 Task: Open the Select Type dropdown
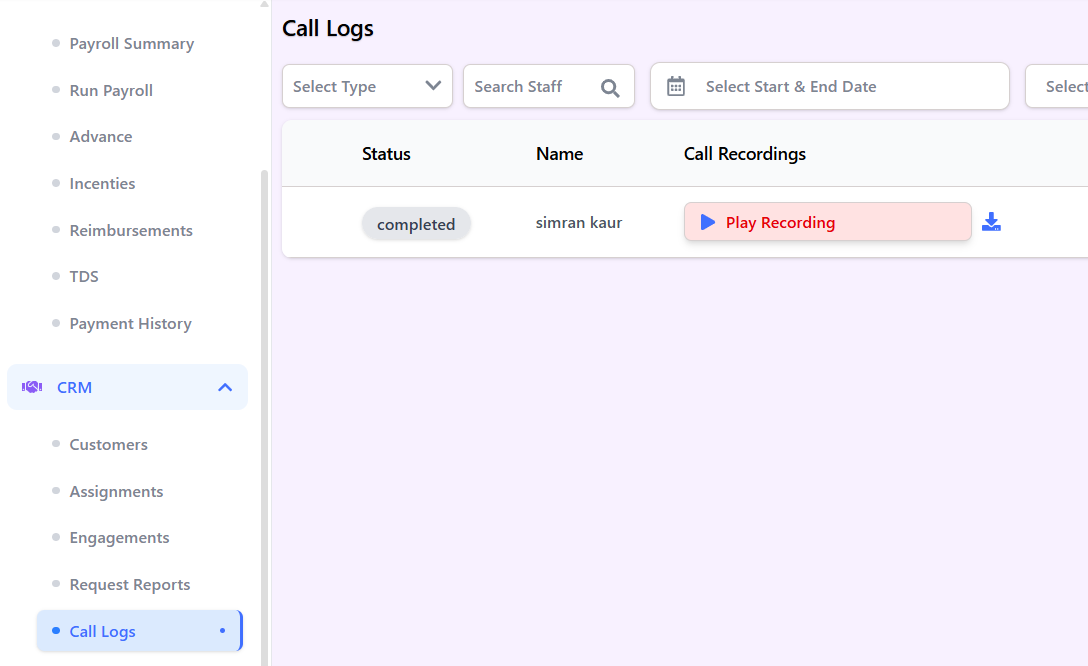(x=367, y=86)
